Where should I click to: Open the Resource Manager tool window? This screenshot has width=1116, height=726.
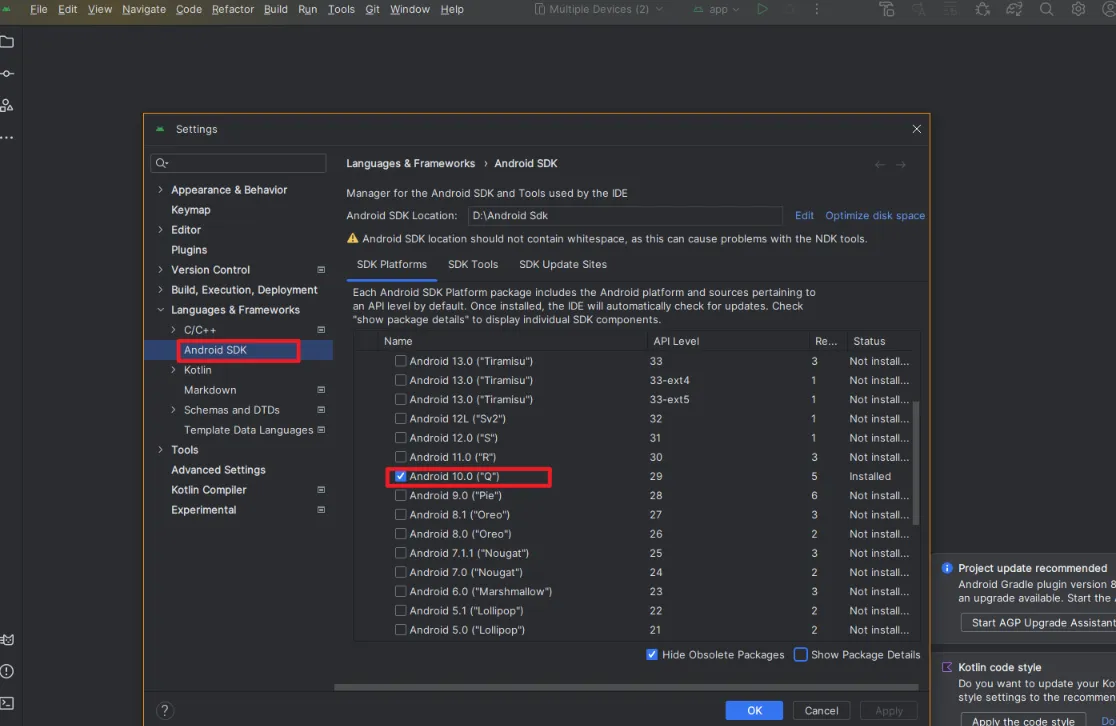(7, 105)
